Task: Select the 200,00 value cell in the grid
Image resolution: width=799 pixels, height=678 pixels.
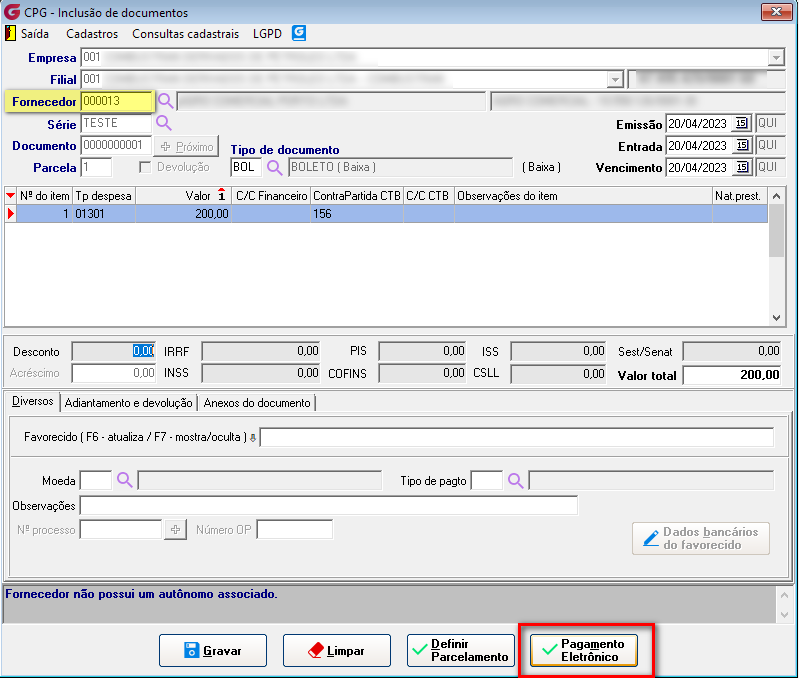Action: [x=183, y=214]
